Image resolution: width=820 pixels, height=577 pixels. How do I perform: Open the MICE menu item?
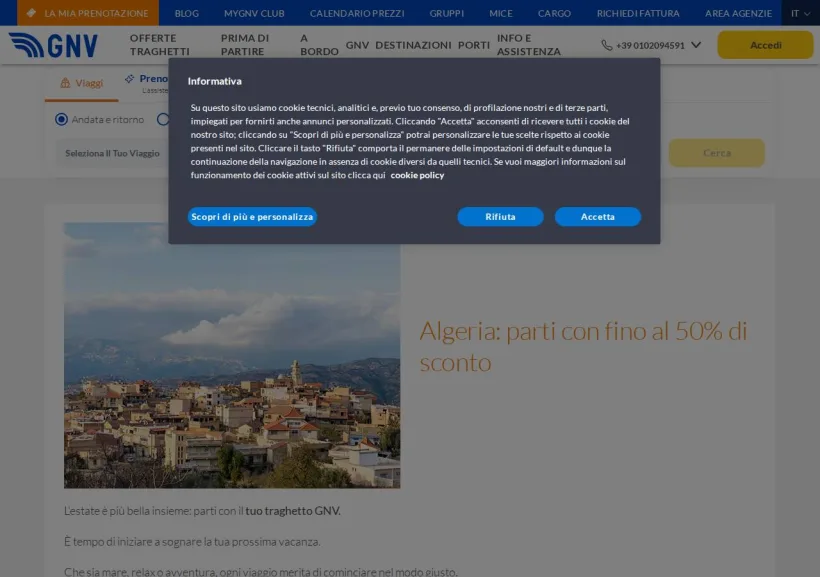[501, 13]
